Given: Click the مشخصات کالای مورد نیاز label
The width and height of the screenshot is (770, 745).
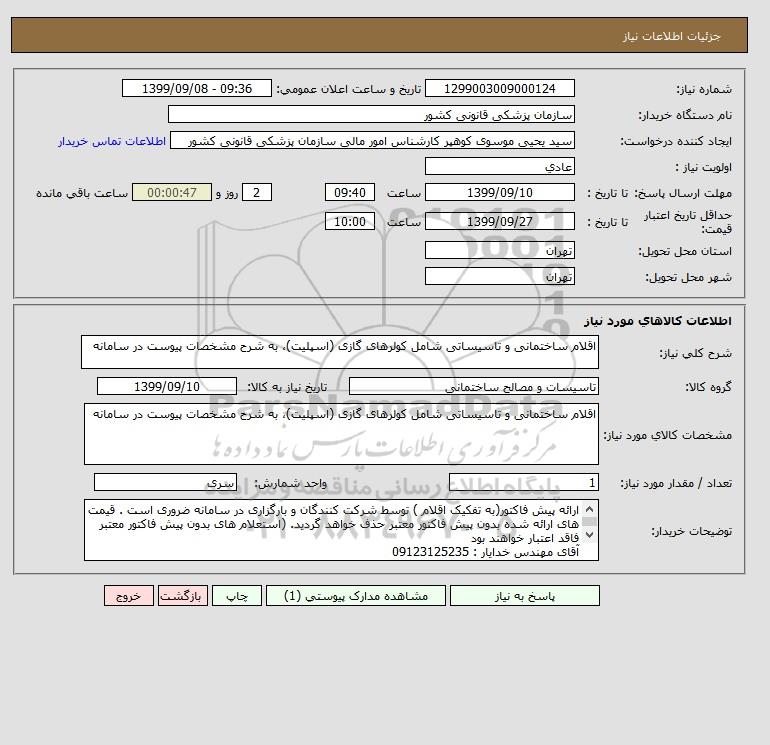Looking at the screenshot, I should [668, 435].
